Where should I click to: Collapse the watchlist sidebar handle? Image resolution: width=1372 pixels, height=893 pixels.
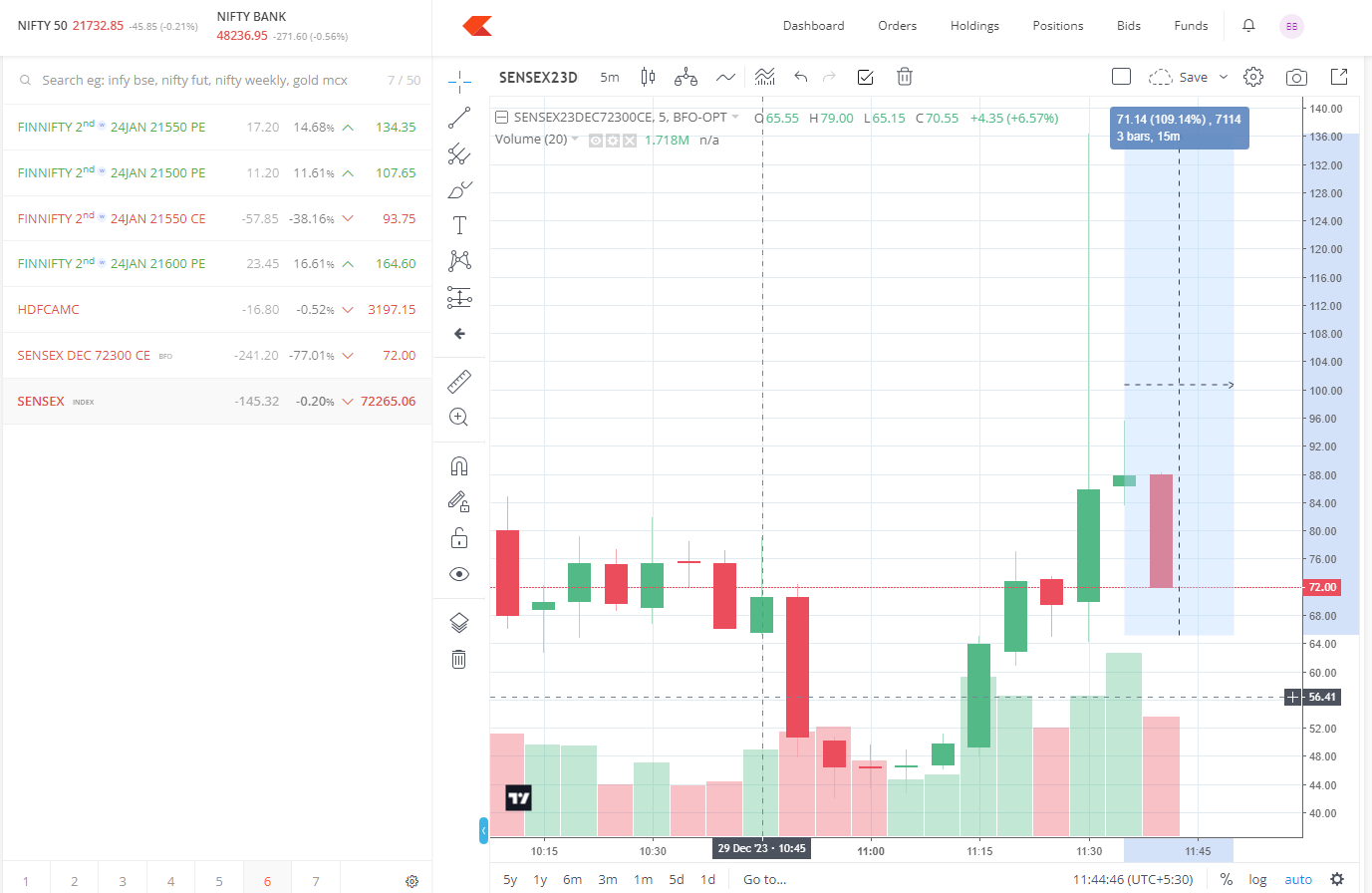point(484,829)
